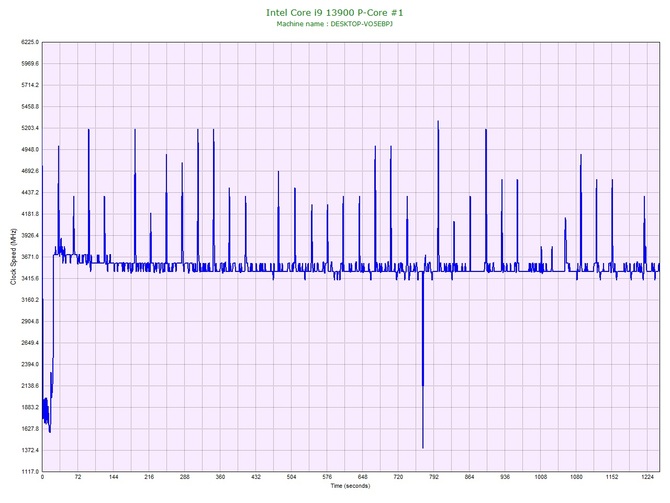The height and width of the screenshot is (503, 670).
Task: Click the 792 seconds x-axis label
Action: (434, 477)
